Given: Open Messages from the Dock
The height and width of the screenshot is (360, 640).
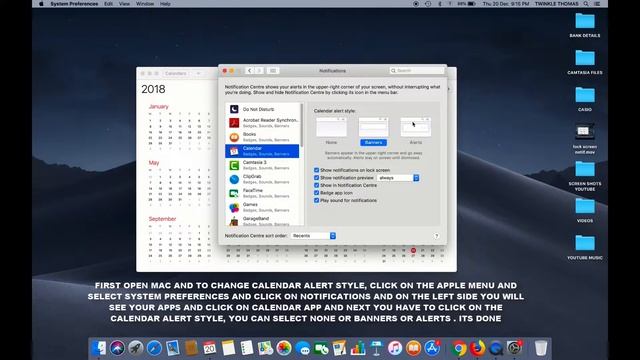Looking at the screenshot, I should click(x=302, y=348).
